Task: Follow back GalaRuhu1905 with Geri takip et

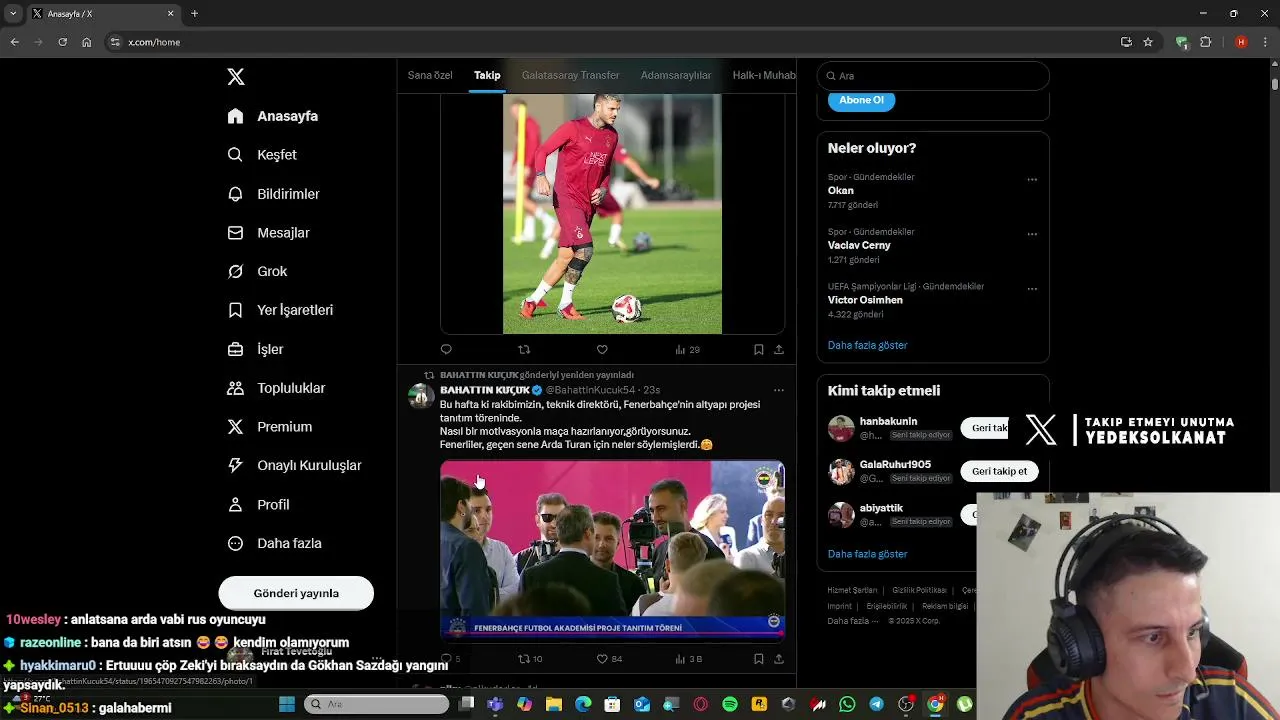Action: [999, 471]
